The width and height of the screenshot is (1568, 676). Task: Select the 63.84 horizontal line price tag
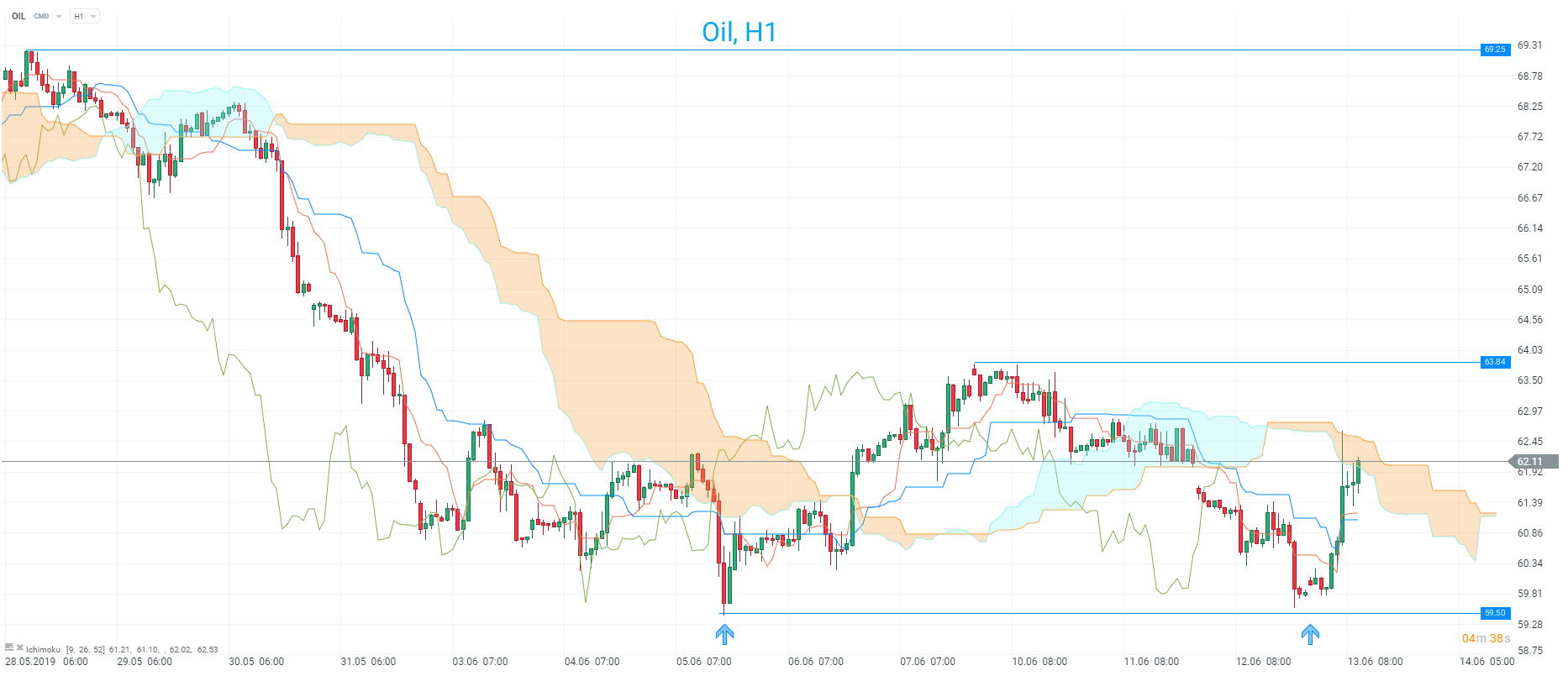[1495, 362]
